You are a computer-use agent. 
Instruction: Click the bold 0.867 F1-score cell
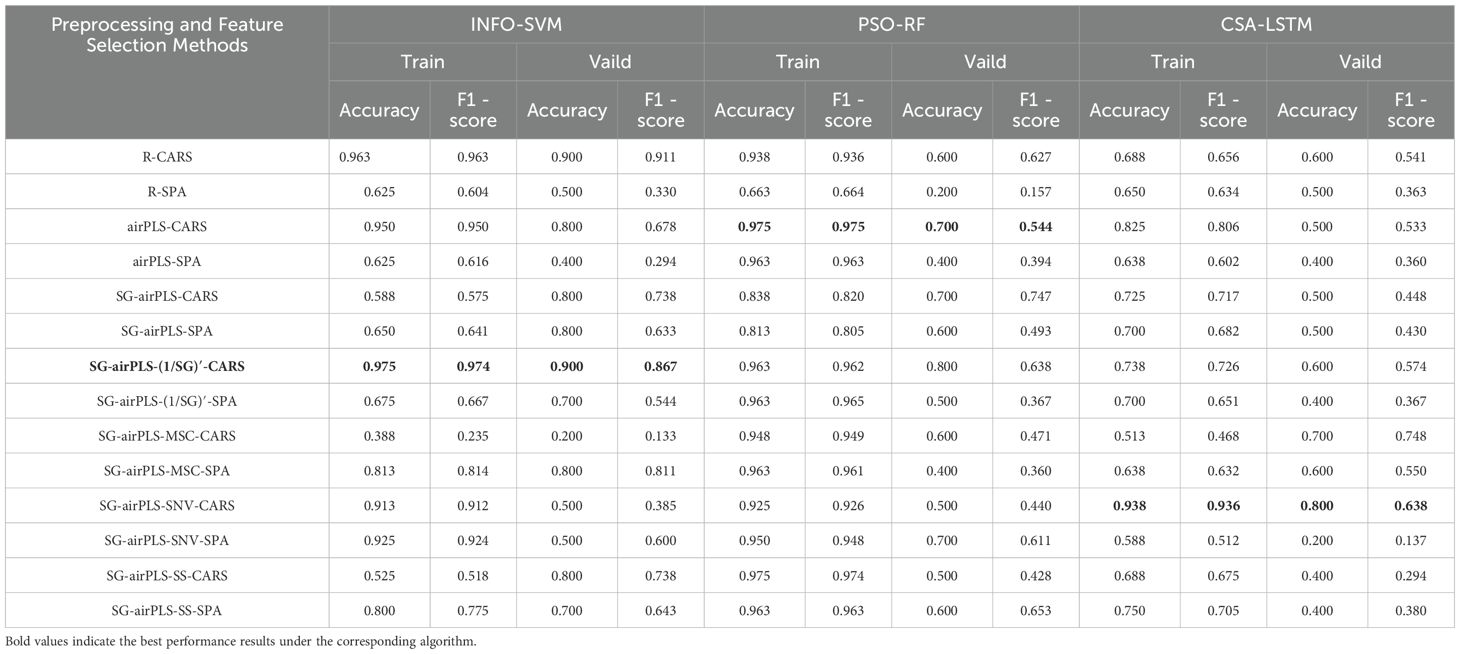[x=660, y=366]
